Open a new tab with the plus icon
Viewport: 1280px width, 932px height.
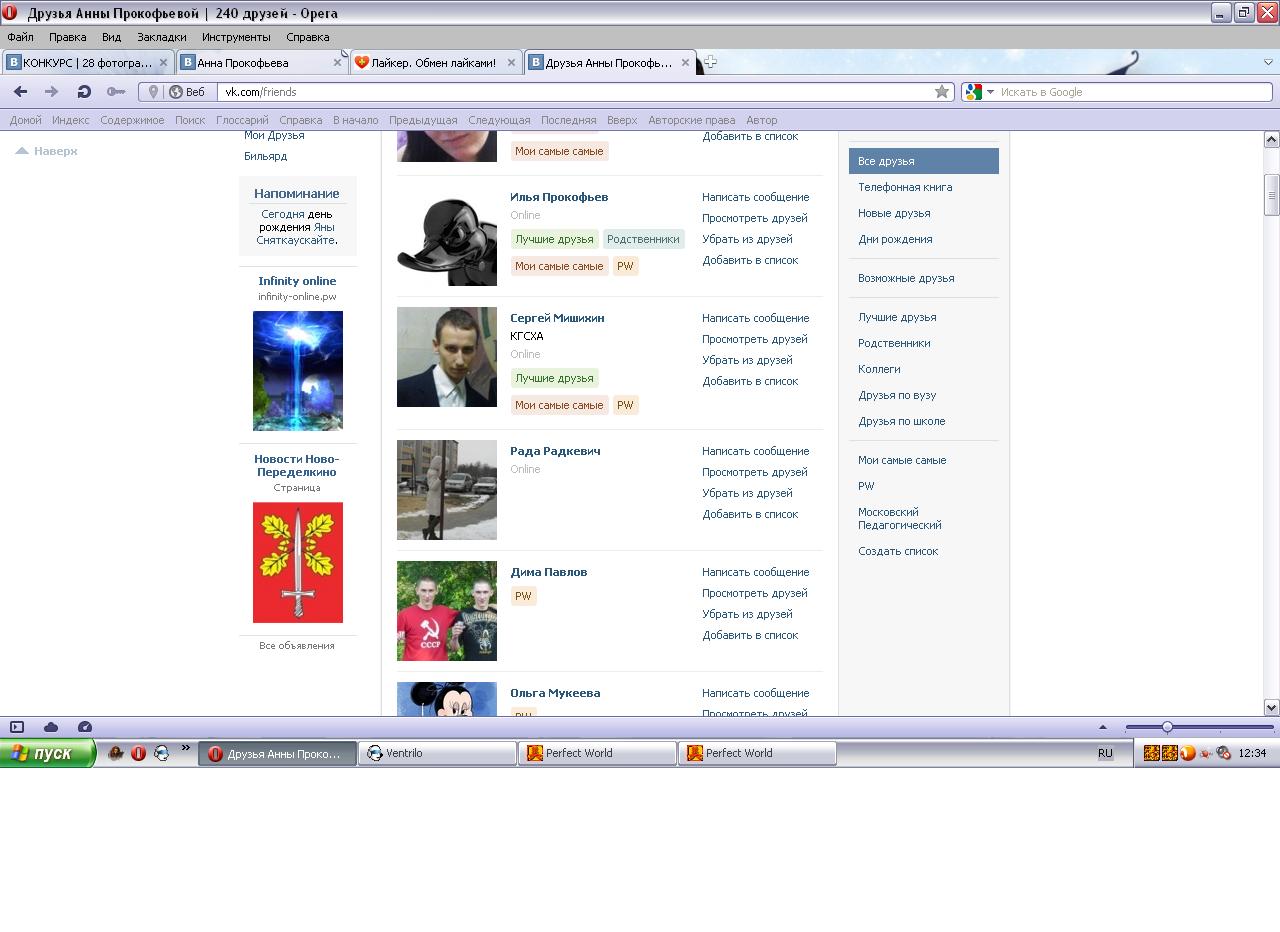710,62
